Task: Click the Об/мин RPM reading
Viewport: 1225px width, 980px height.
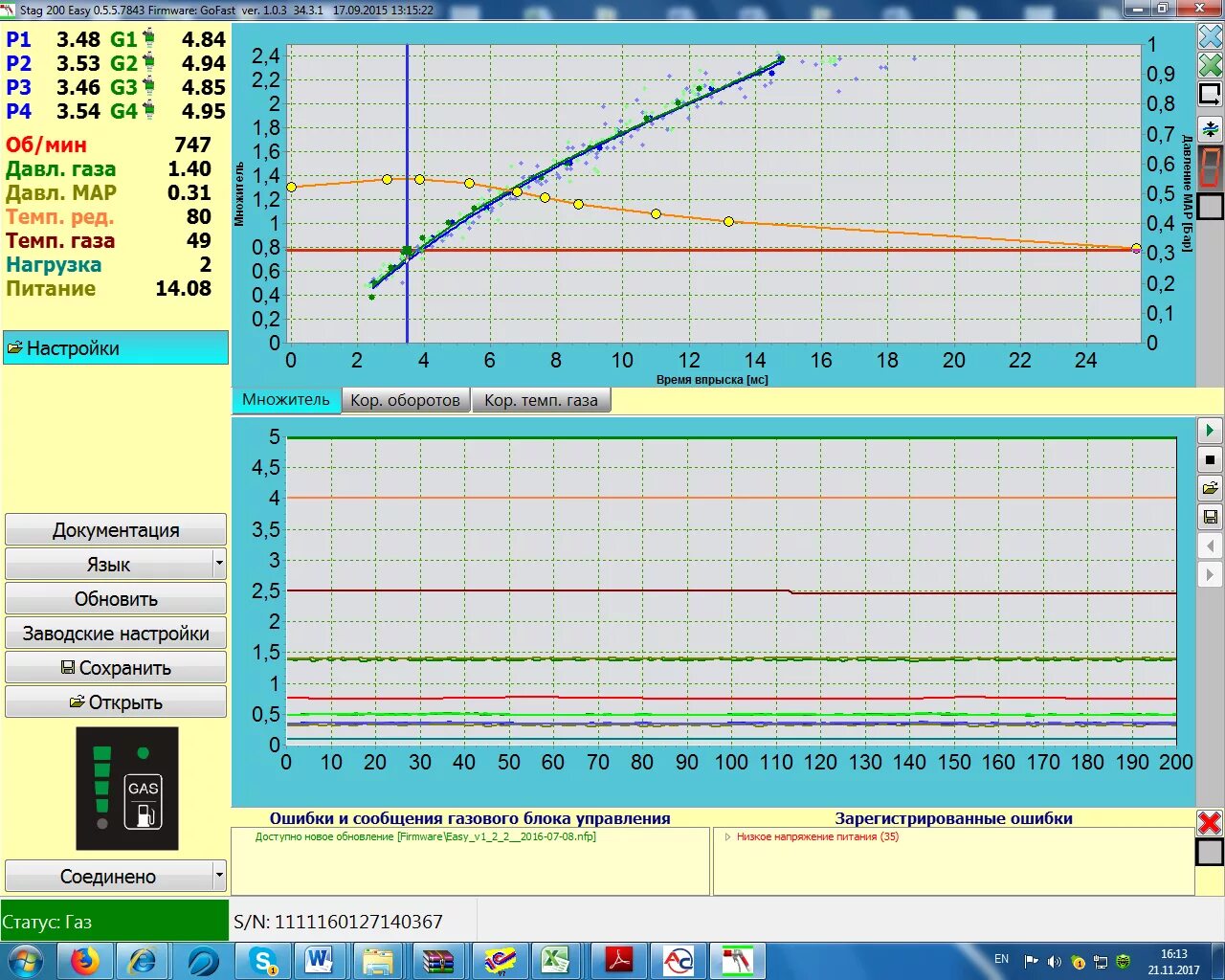Action: 108,145
